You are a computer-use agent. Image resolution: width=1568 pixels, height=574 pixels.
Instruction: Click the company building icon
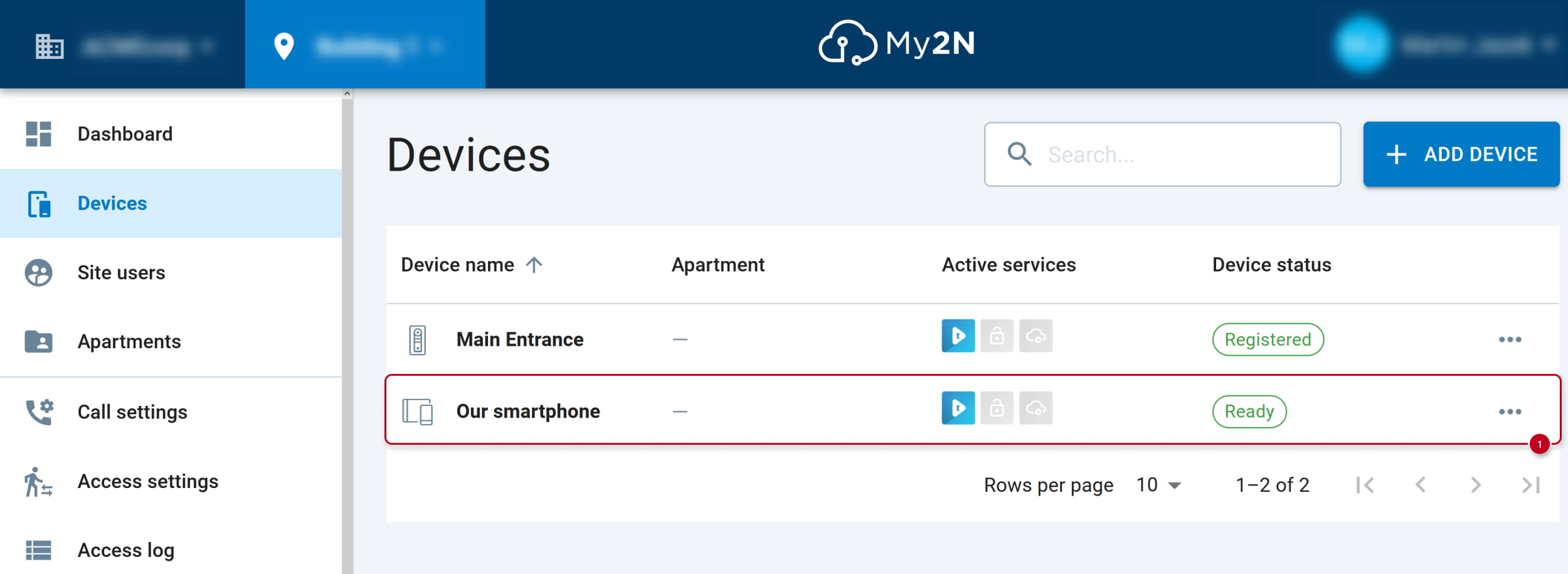pyautogui.click(x=50, y=46)
